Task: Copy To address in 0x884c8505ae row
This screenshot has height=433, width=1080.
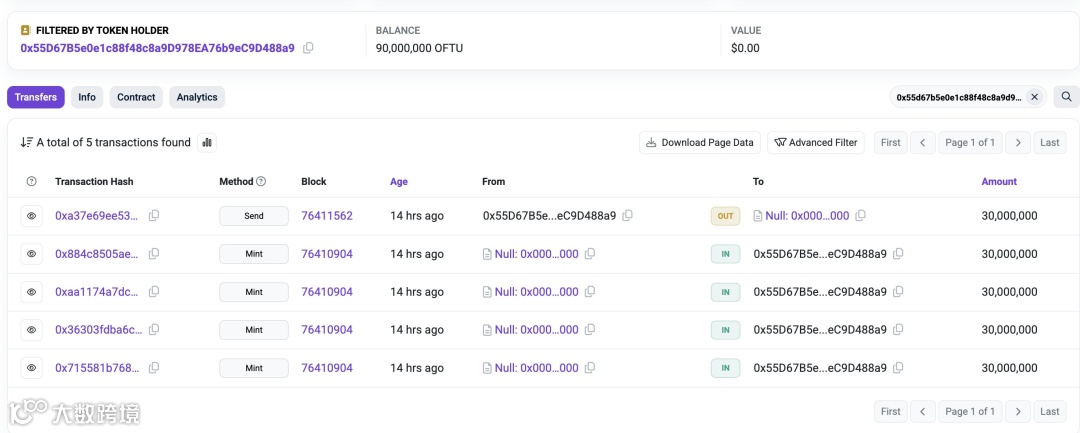Action: coord(898,253)
